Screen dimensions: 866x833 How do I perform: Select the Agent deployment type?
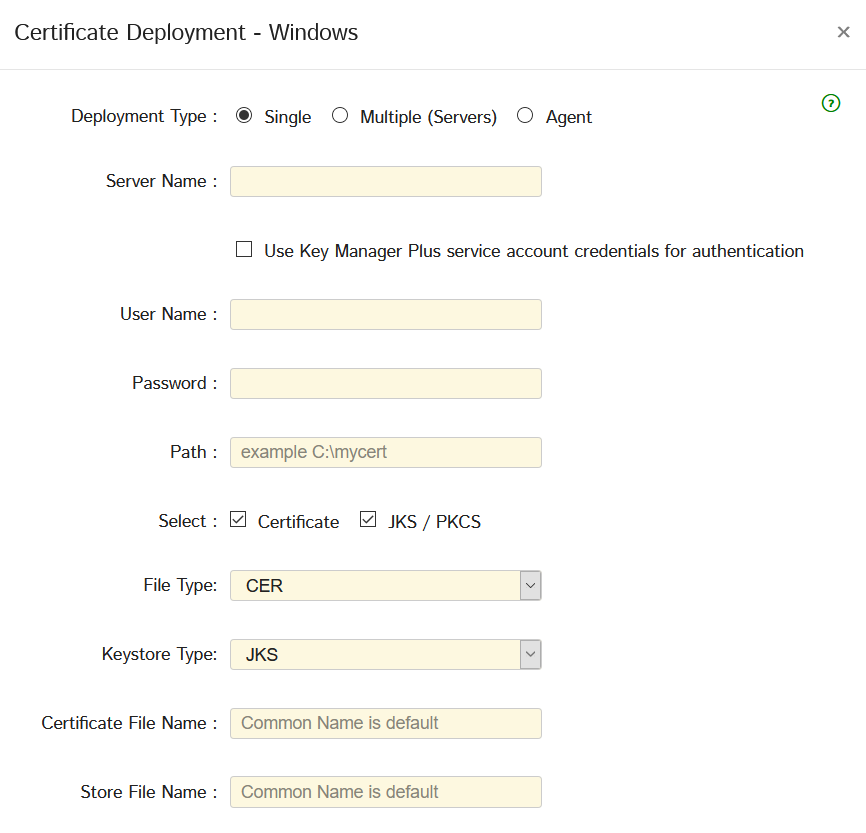[525, 116]
